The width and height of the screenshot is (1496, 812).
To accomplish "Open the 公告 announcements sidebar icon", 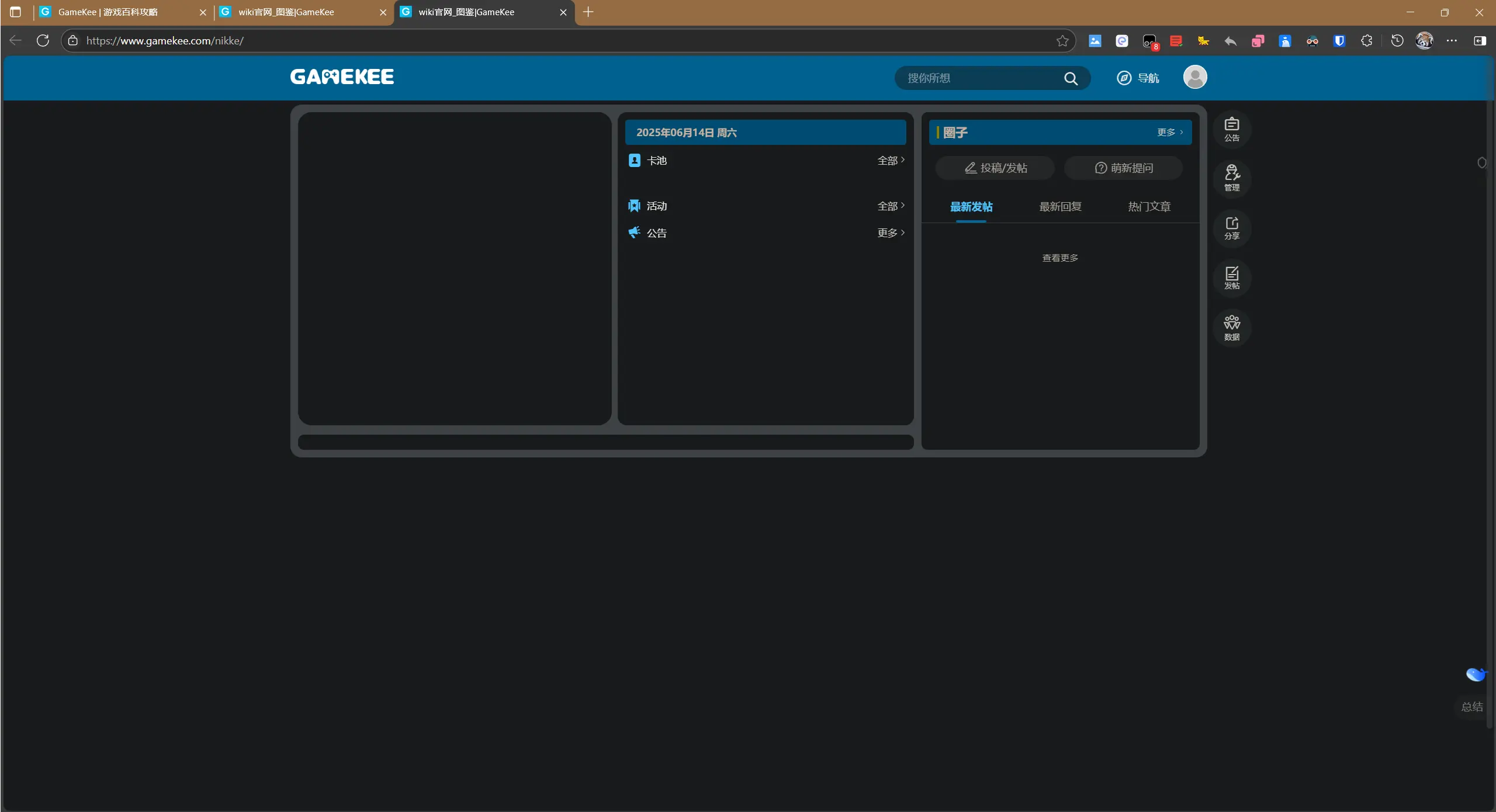I will (x=1231, y=129).
